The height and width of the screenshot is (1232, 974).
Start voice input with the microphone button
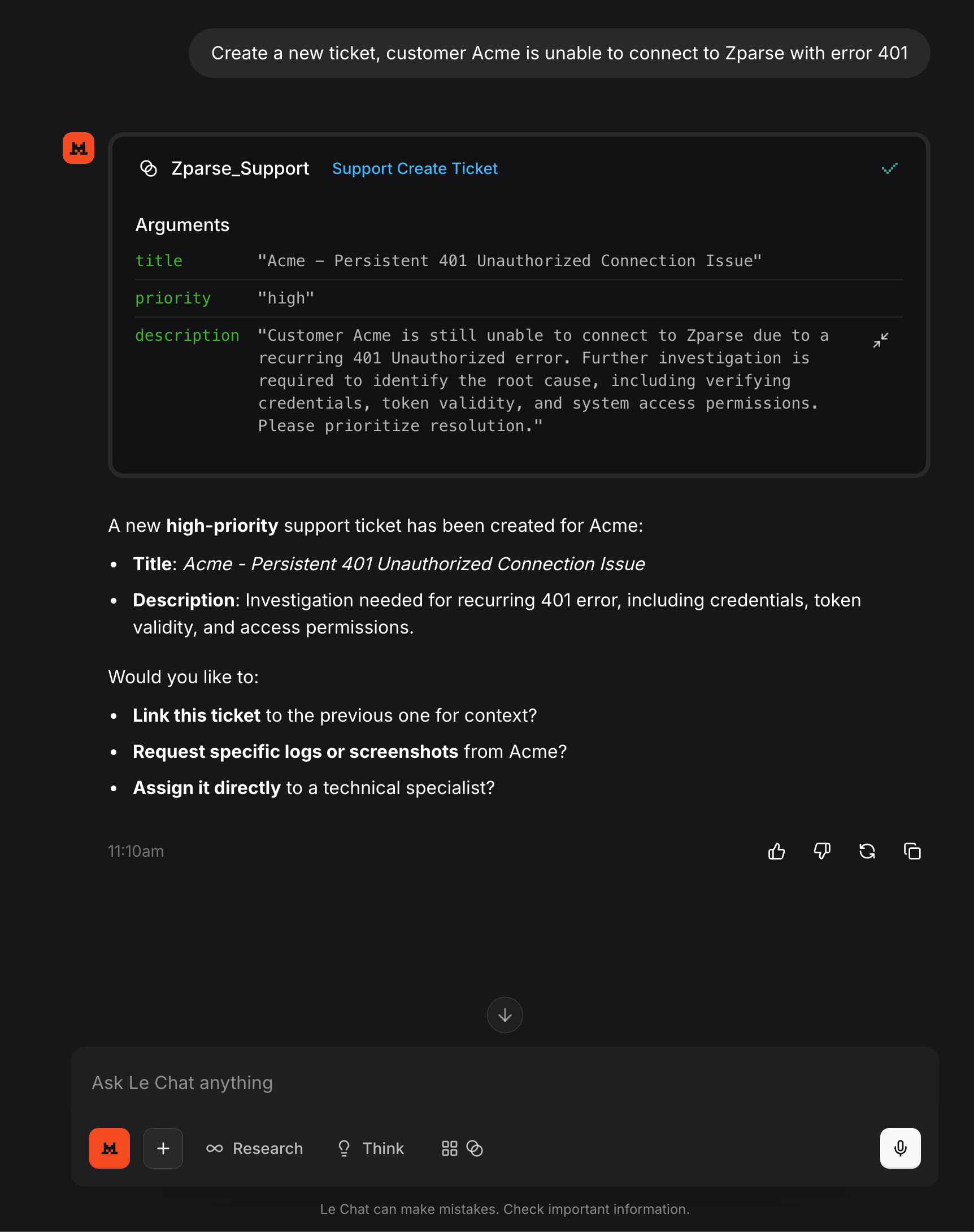tap(900, 1148)
